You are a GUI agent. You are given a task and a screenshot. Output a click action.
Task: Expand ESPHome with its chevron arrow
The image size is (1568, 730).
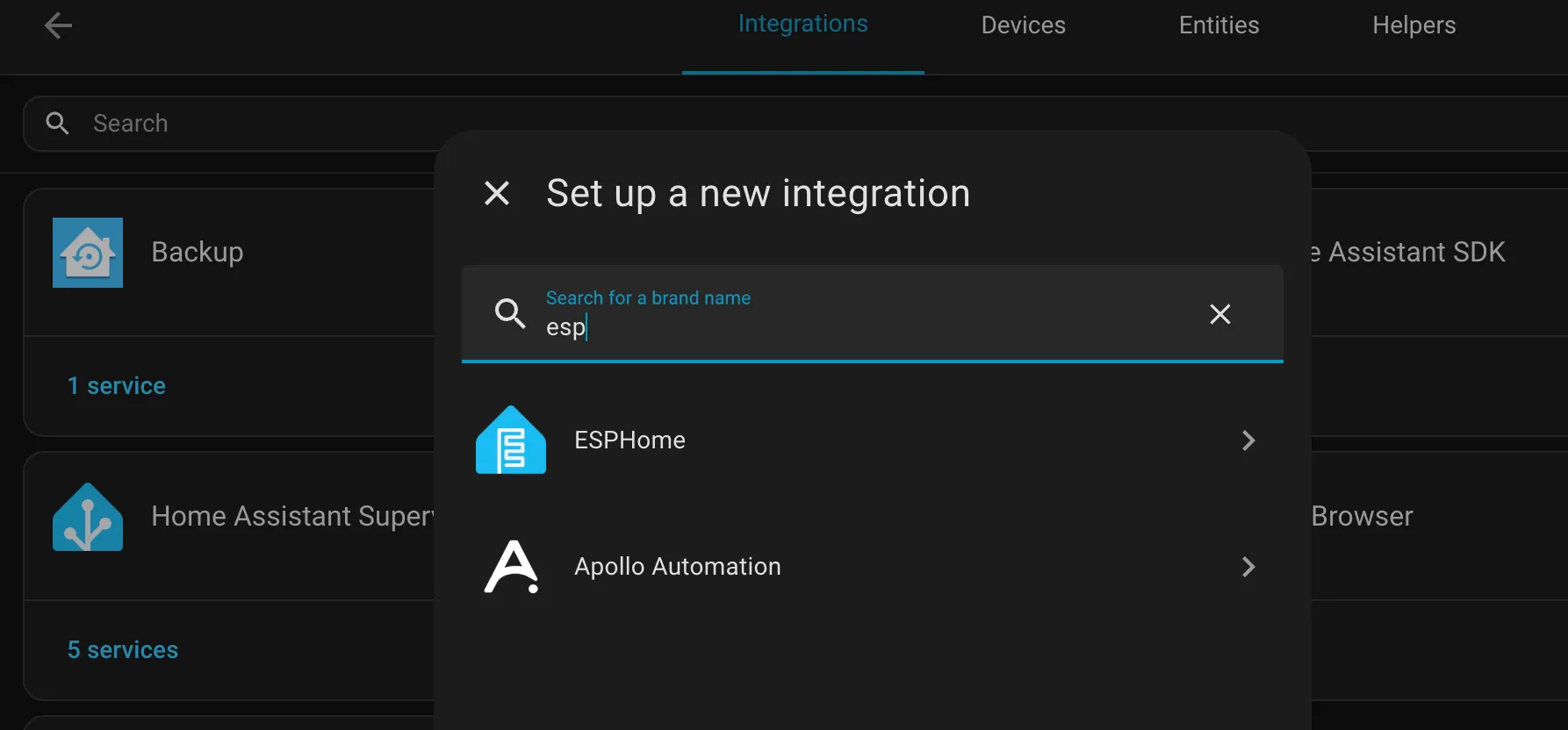pos(1248,440)
